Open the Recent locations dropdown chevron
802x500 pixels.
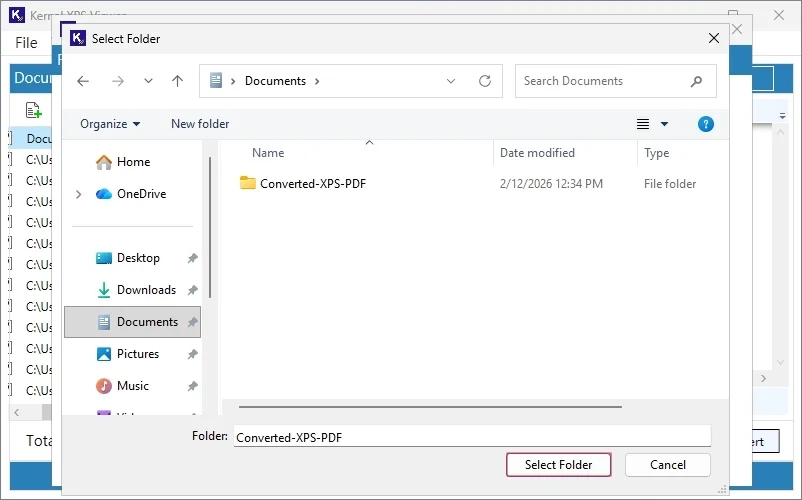(x=148, y=81)
